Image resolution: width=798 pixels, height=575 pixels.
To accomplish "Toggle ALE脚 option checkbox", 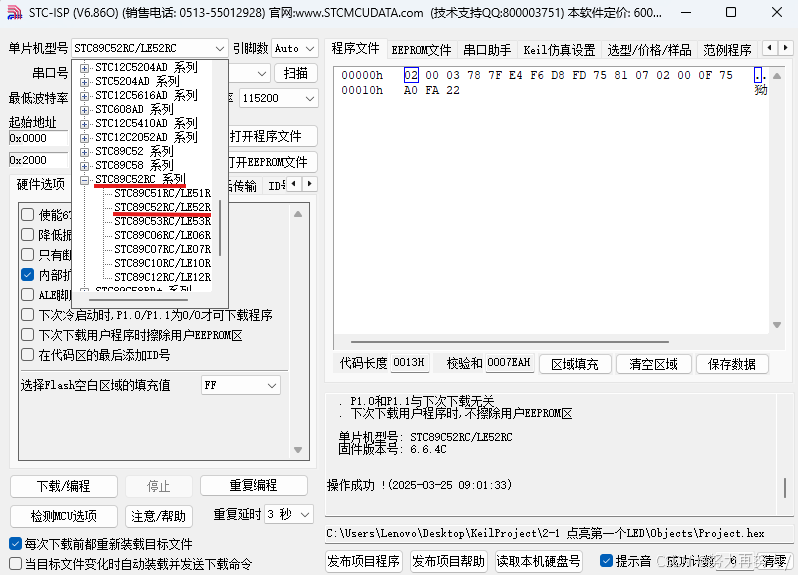I will 27,295.
